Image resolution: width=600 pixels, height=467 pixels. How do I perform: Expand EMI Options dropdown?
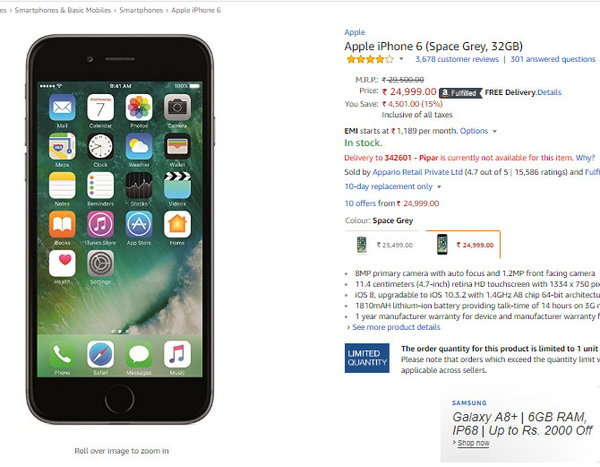[x=478, y=131]
